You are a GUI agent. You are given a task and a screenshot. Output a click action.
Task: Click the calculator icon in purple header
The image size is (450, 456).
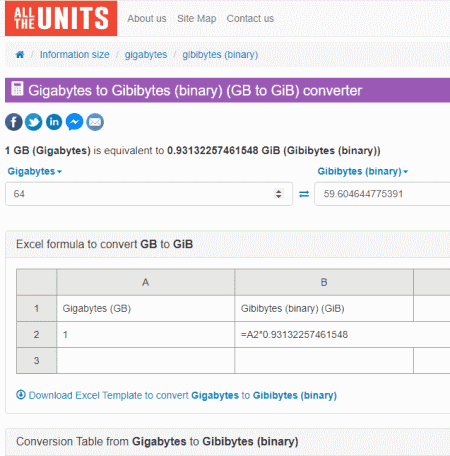(x=17, y=89)
